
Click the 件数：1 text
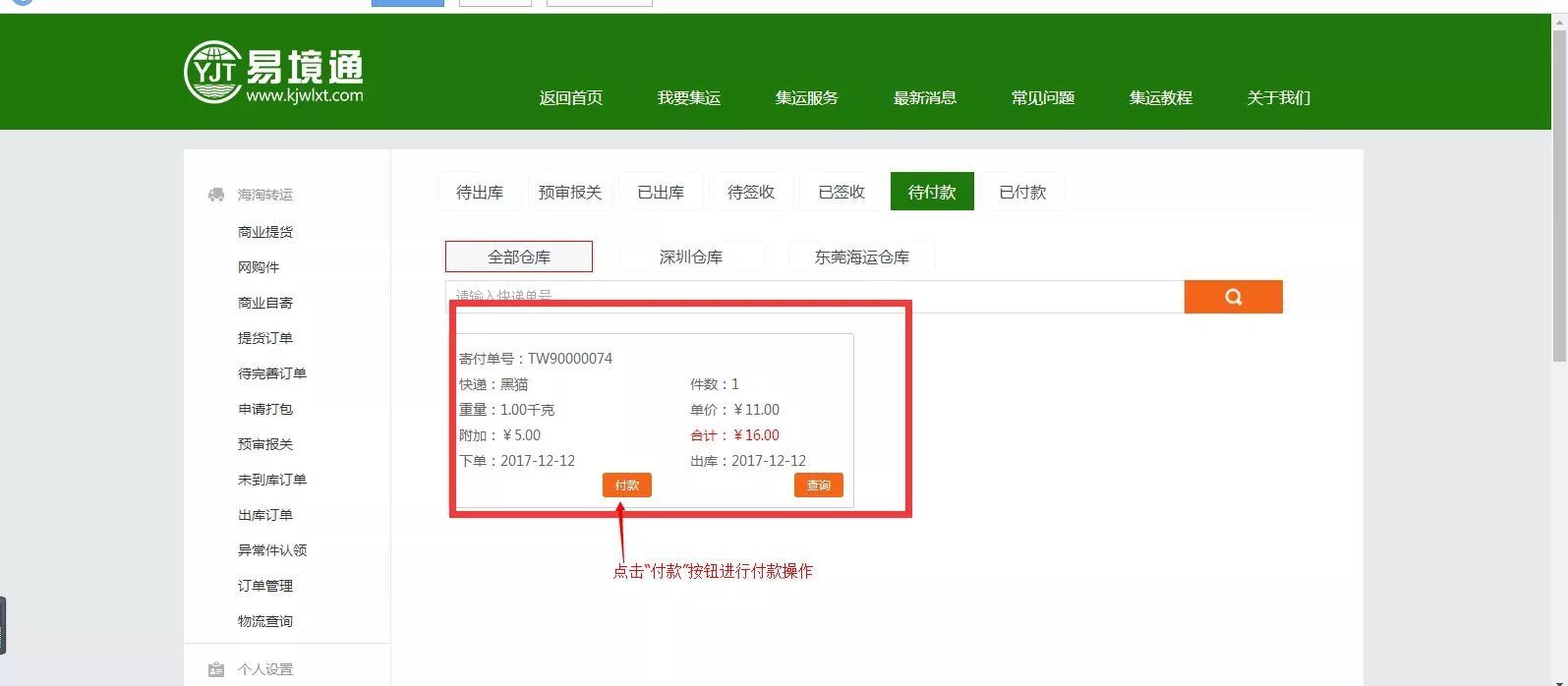[x=715, y=384]
